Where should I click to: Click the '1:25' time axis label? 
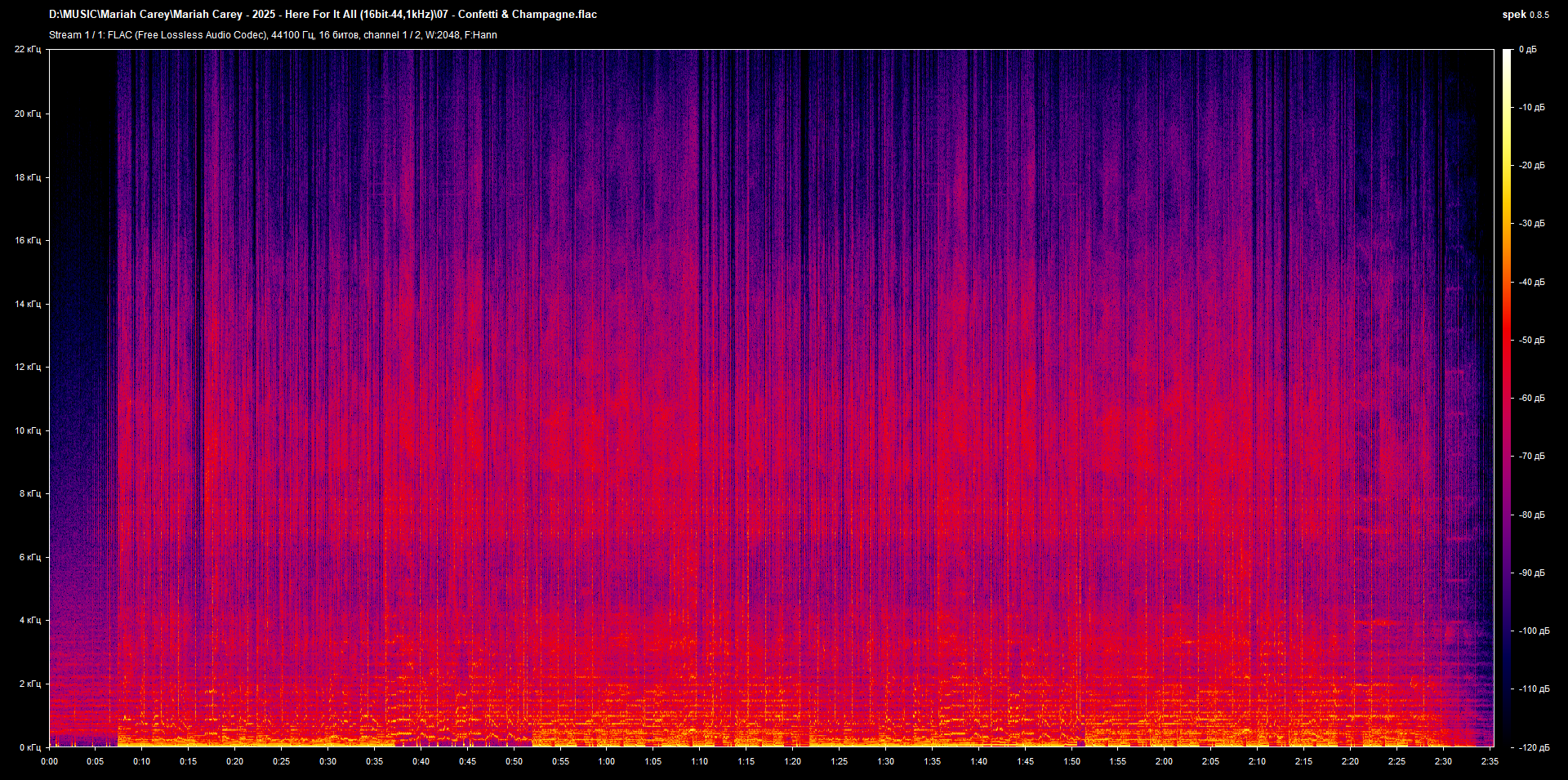[840, 761]
